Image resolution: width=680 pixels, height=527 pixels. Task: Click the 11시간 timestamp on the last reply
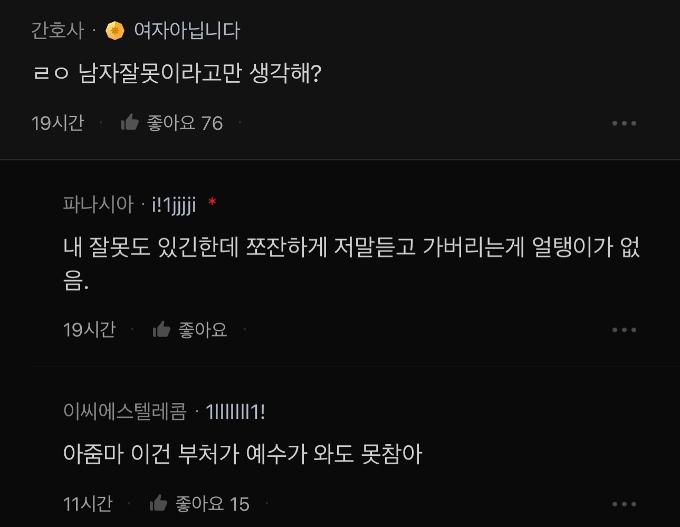(x=88, y=503)
